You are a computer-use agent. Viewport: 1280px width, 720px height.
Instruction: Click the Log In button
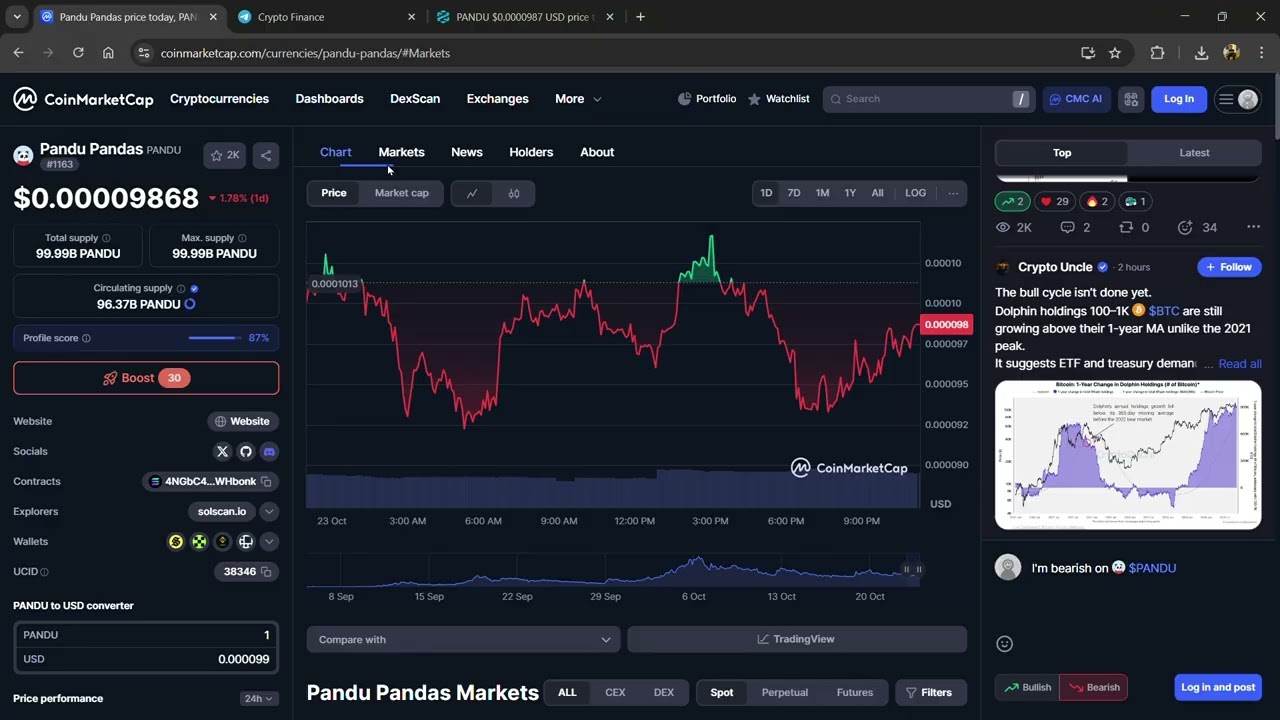point(1179,99)
